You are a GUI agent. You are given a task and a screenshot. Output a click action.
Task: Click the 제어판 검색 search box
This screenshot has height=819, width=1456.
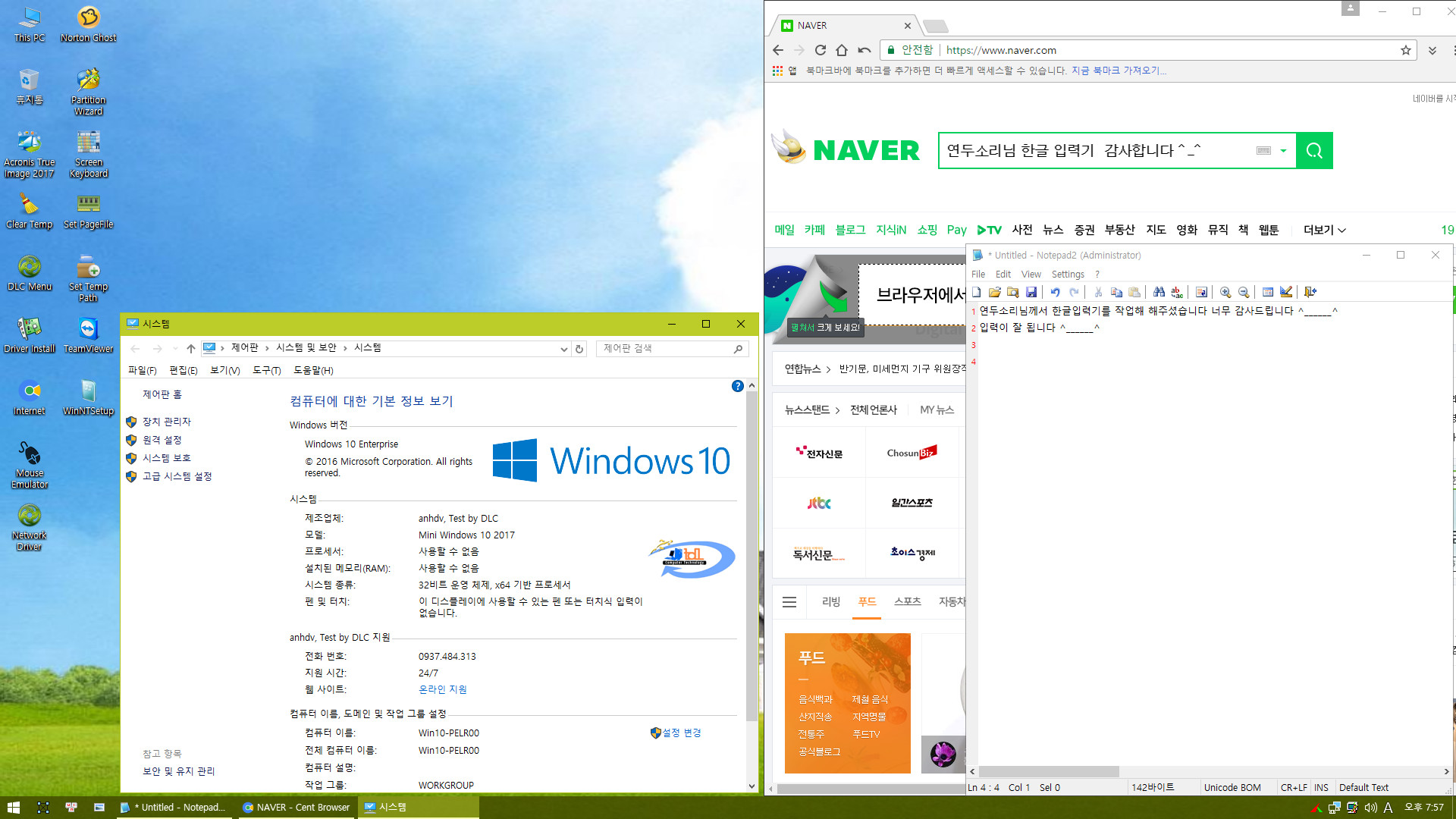[x=671, y=348]
